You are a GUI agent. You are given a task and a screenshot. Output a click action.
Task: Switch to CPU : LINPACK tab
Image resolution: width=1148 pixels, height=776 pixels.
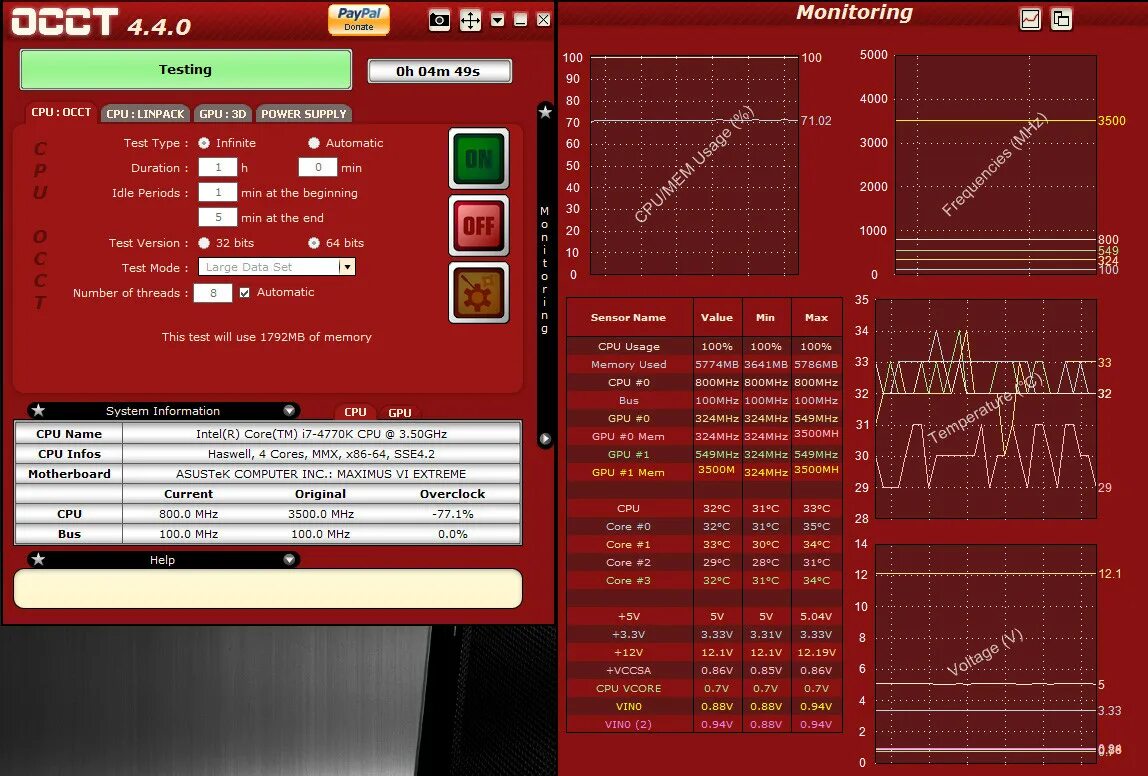click(x=145, y=113)
